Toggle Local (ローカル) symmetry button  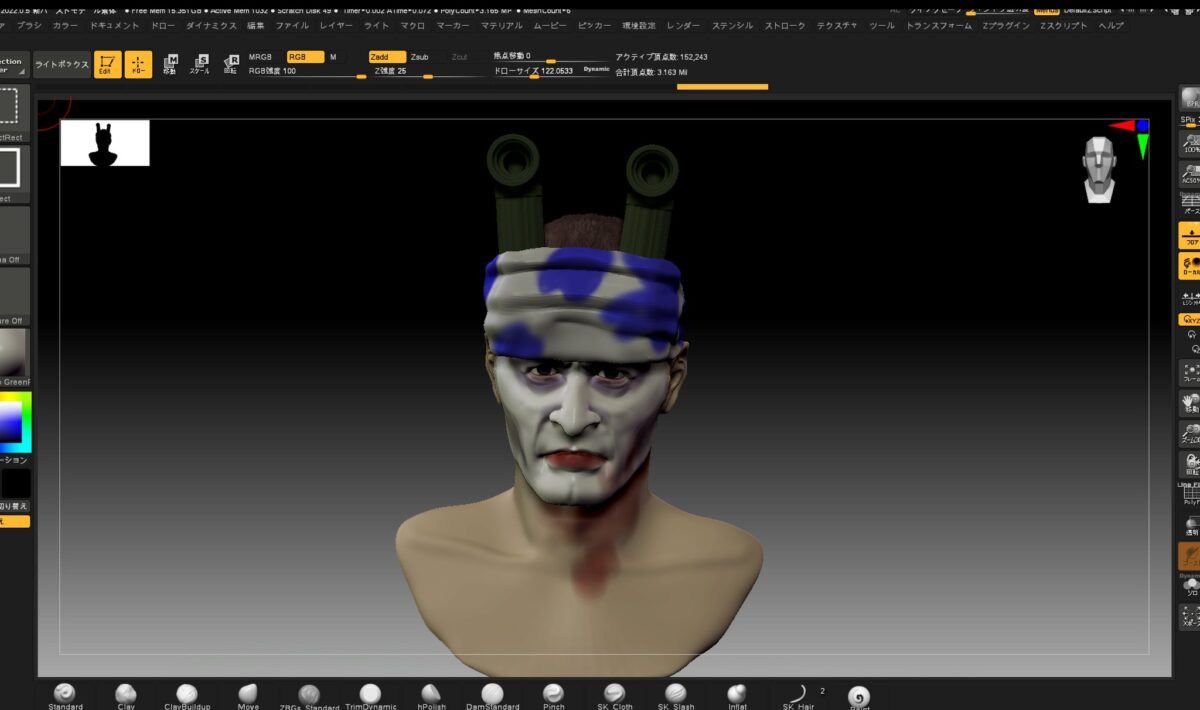[1190, 267]
